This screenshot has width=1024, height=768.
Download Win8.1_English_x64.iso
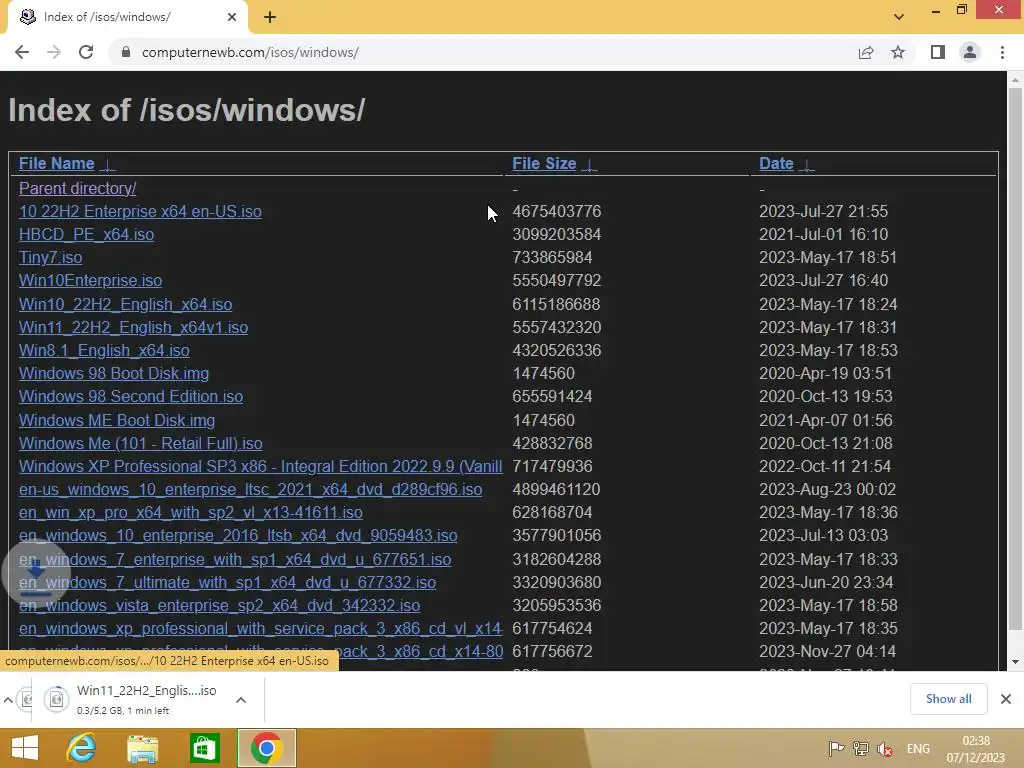click(x=104, y=350)
